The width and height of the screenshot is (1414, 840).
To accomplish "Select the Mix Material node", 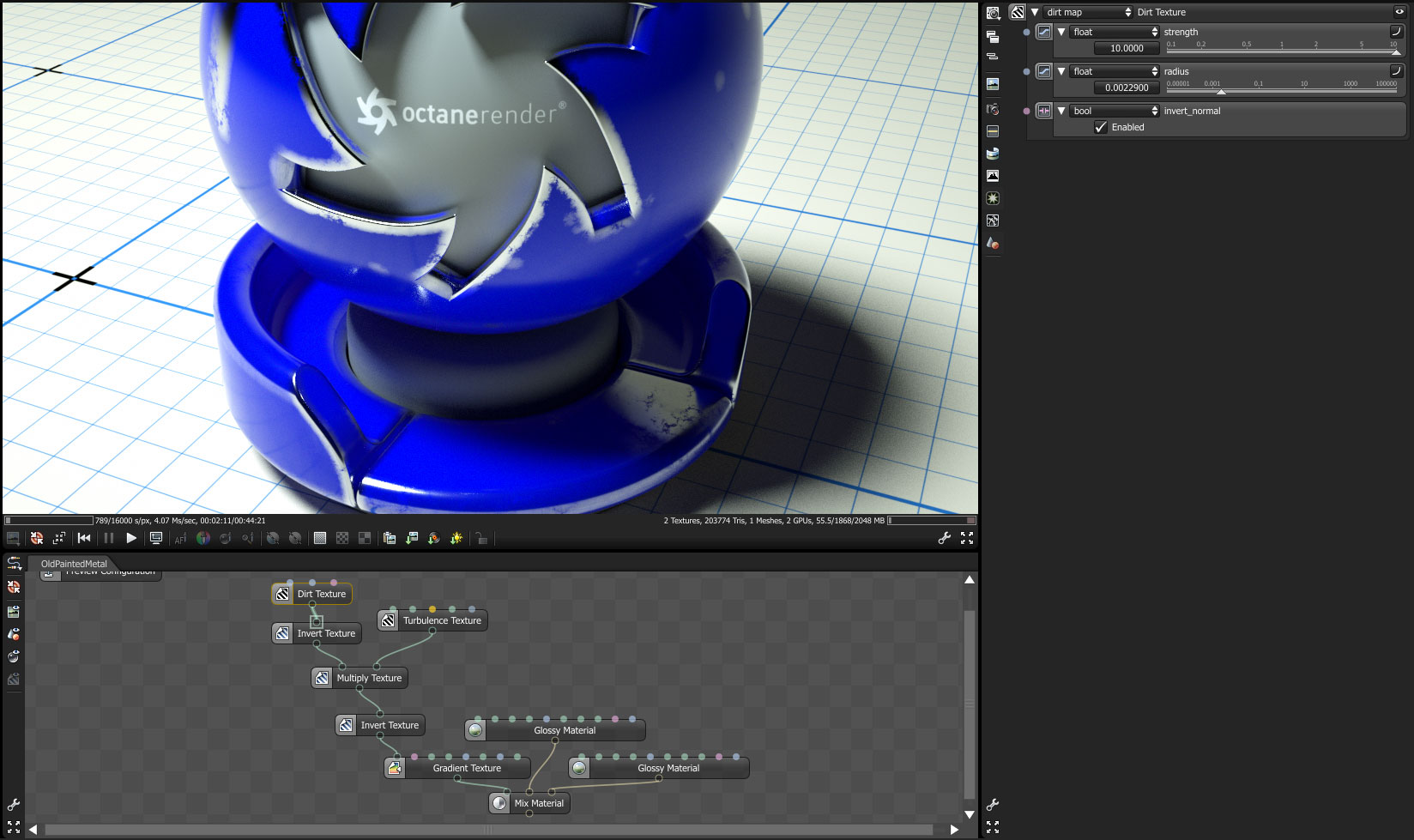I will (529, 803).
